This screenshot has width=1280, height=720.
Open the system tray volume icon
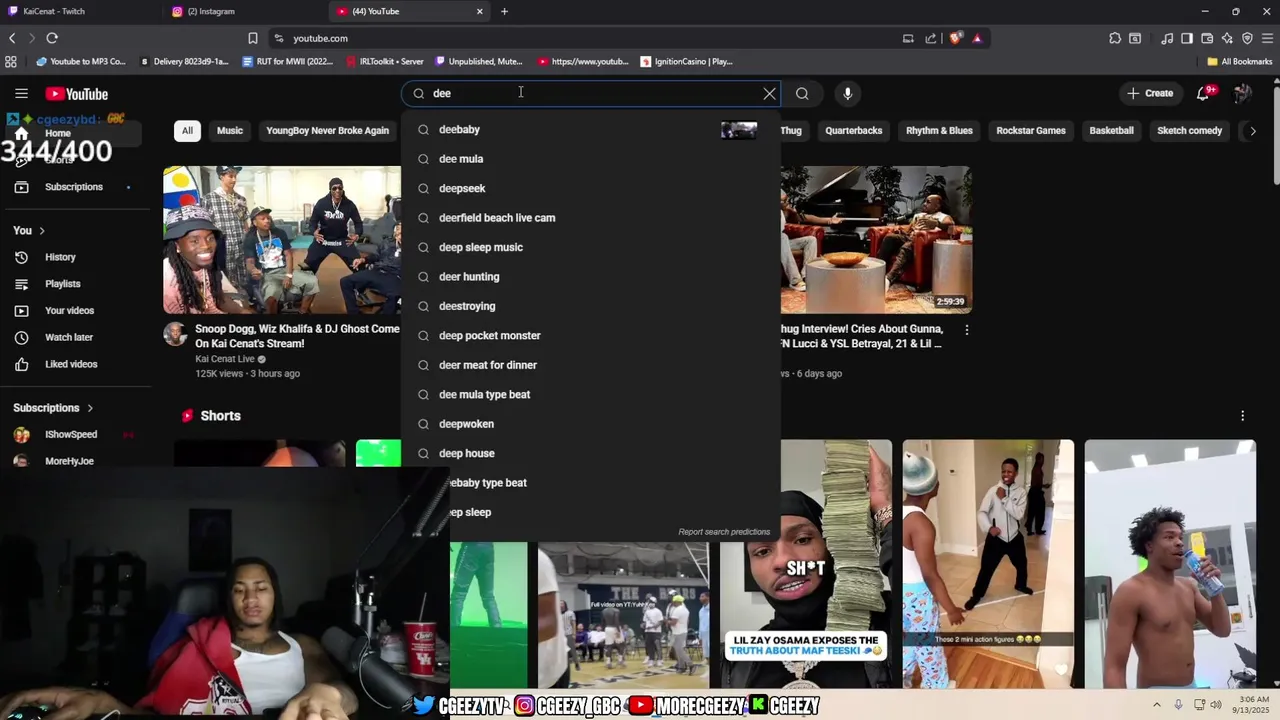(x=1216, y=705)
